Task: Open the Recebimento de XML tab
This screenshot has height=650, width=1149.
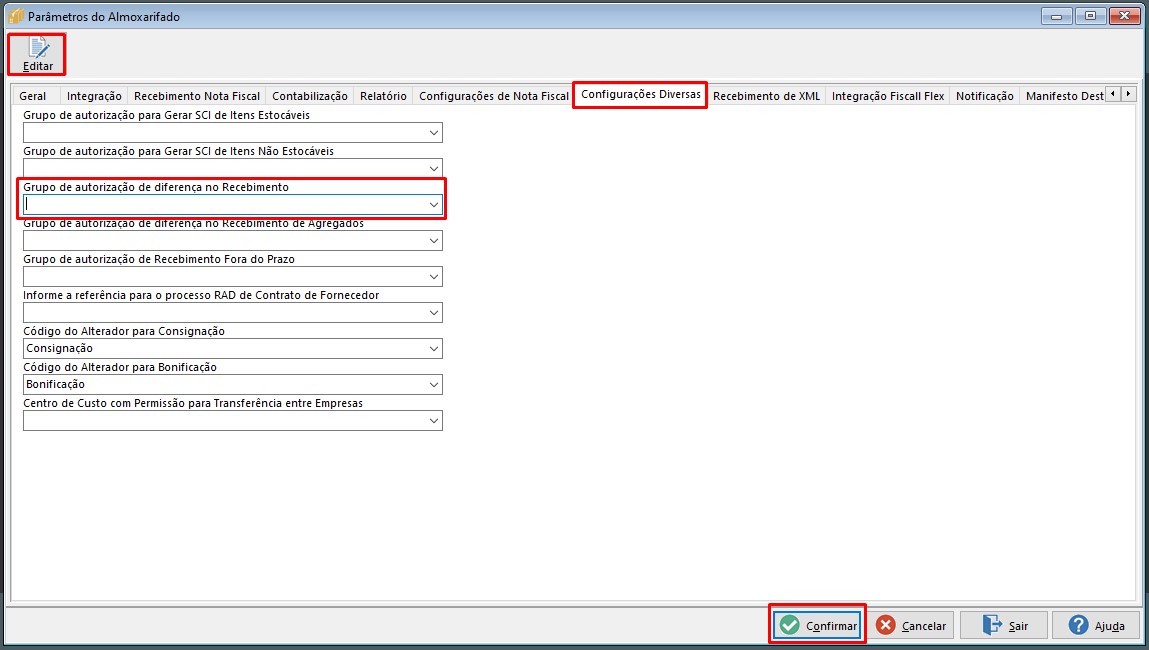Action: pyautogui.click(x=766, y=96)
